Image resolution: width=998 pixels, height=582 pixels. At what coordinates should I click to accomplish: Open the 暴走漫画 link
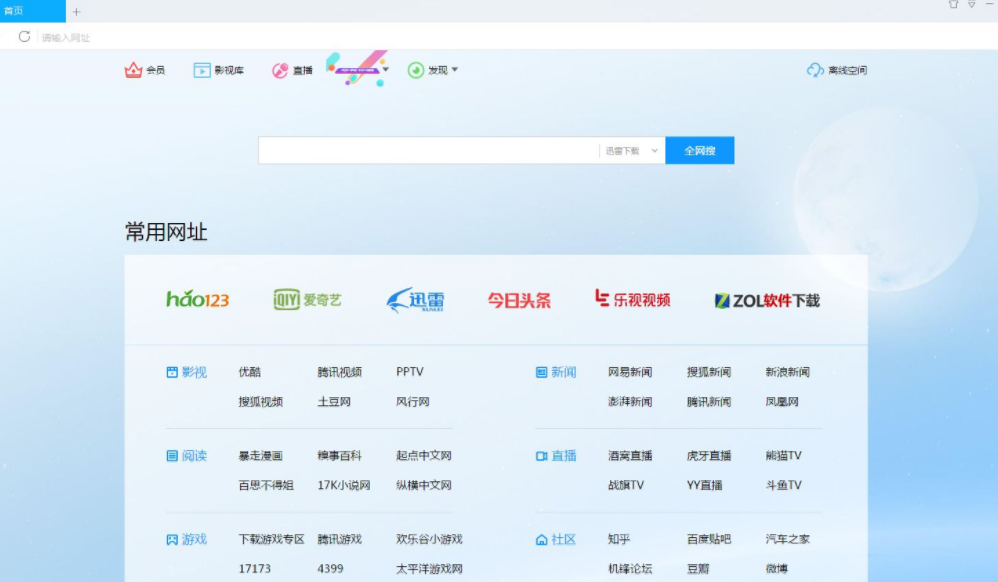tap(260, 456)
